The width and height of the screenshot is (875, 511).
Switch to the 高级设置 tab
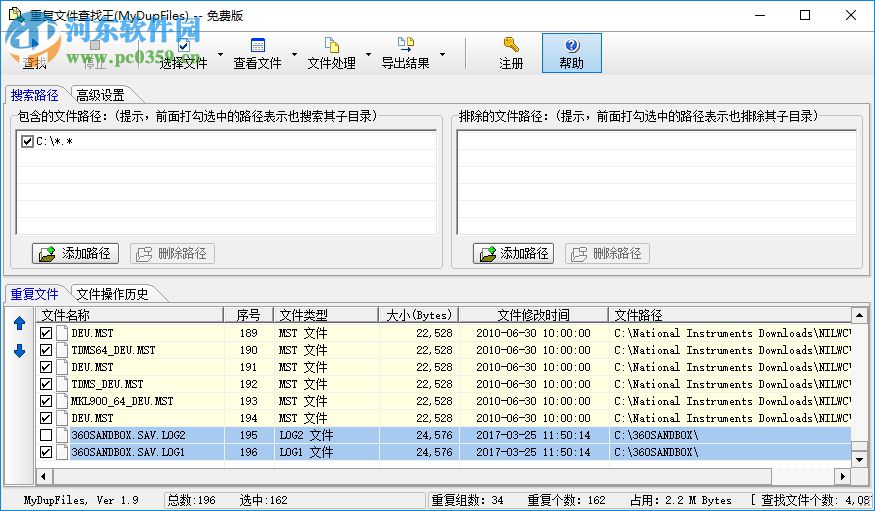[x=100, y=95]
